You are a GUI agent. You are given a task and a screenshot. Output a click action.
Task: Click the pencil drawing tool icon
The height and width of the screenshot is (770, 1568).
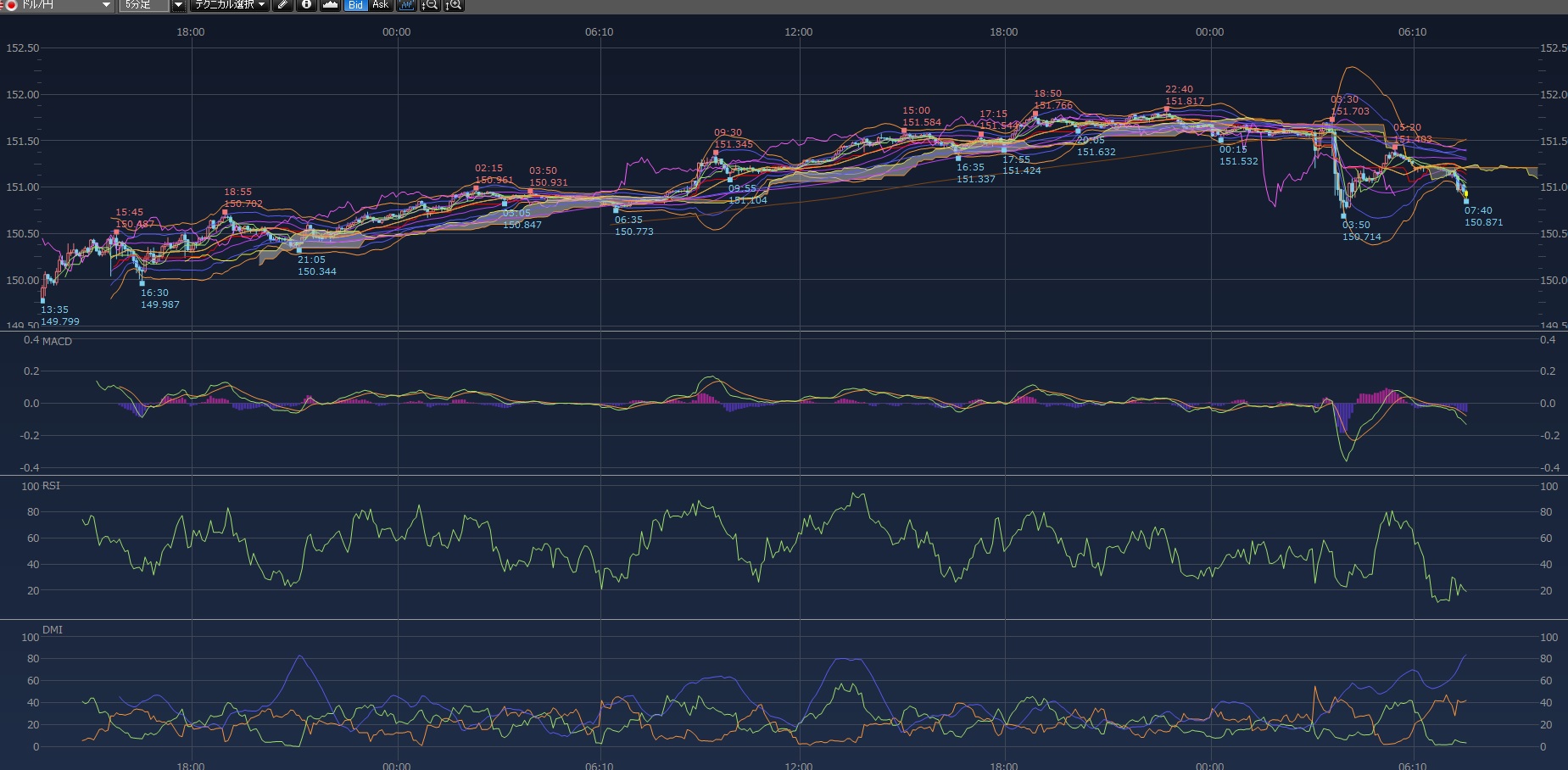(x=283, y=5)
